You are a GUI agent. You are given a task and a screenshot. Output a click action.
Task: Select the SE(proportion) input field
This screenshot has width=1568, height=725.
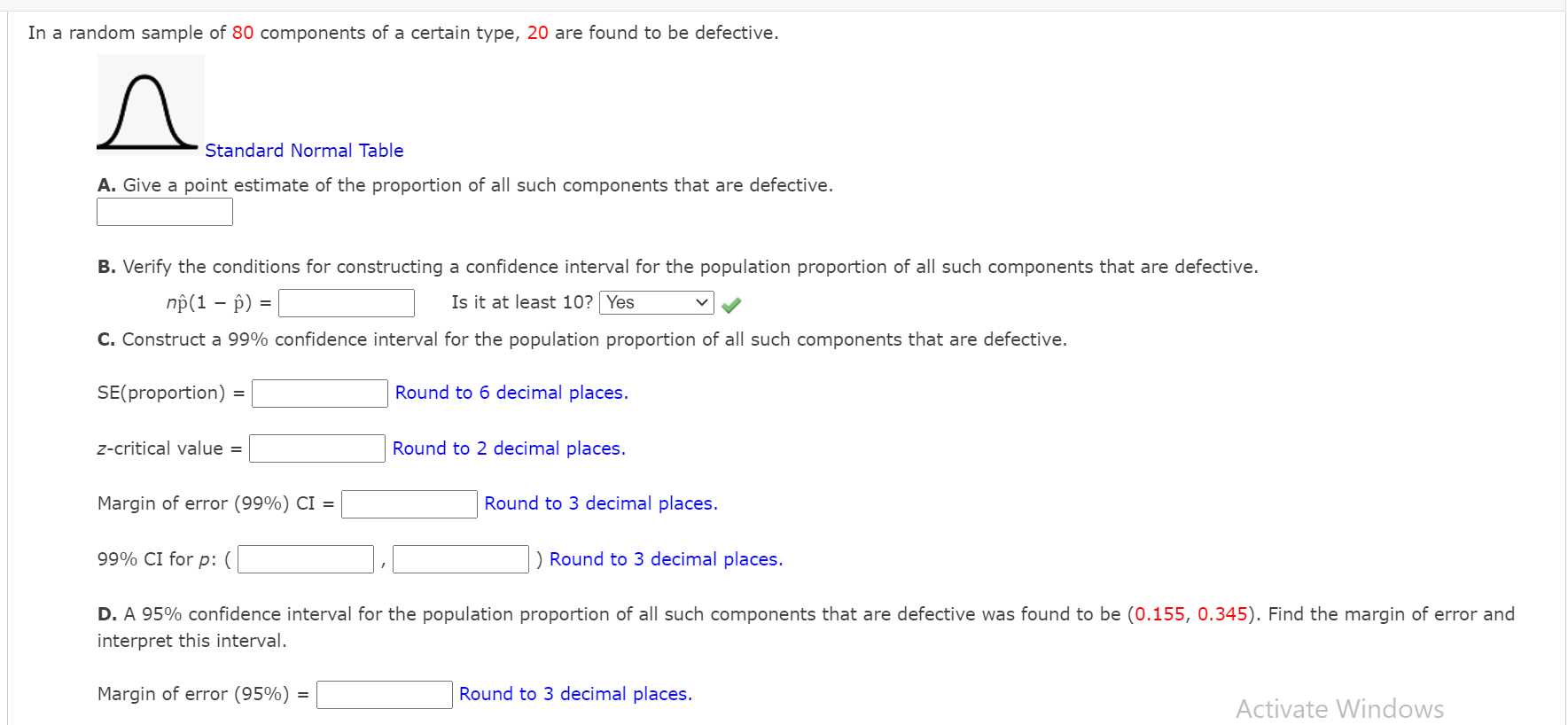tap(318, 392)
